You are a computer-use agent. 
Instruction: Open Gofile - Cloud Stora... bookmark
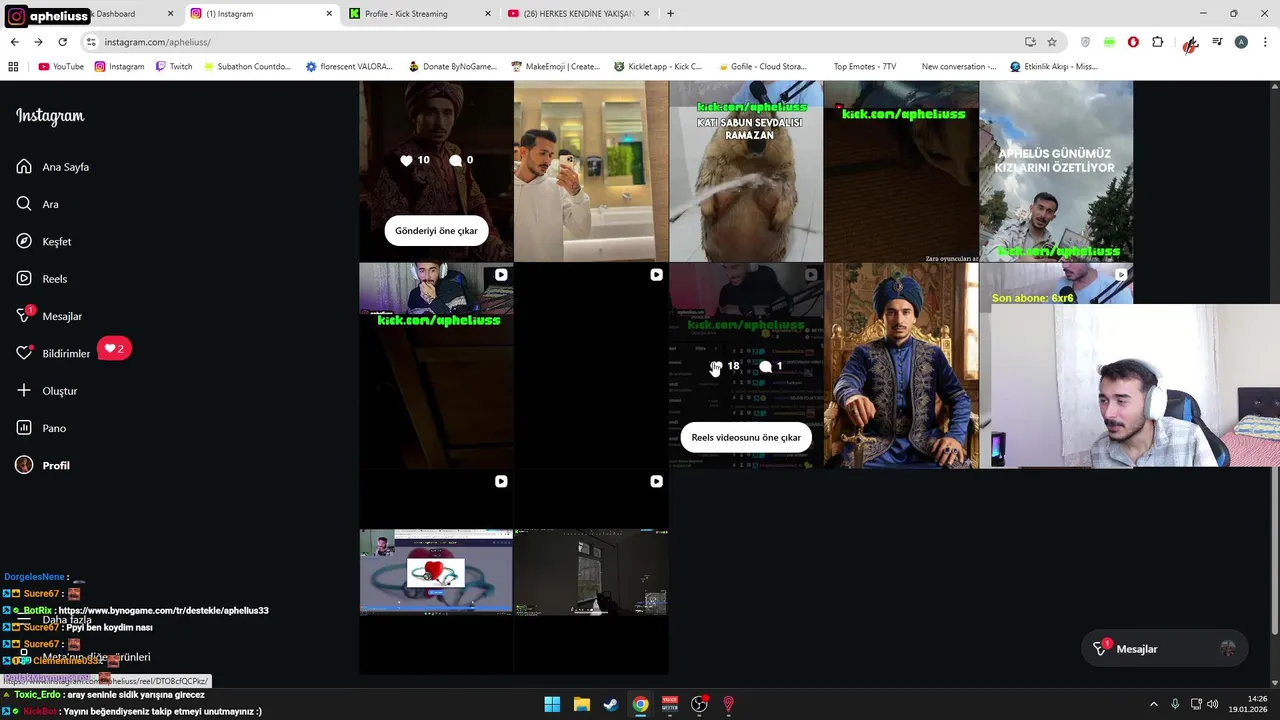click(761, 67)
